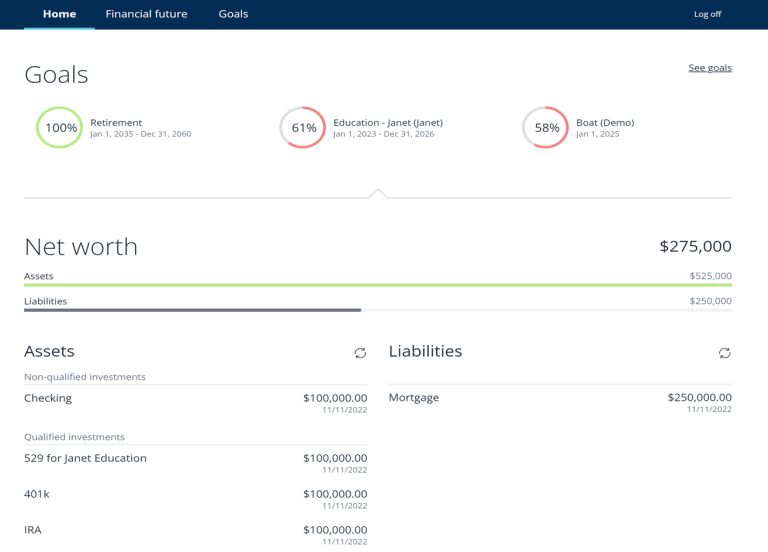The image size is (768, 552).
Task: Refresh the Liabilities section
Action: [x=724, y=353]
